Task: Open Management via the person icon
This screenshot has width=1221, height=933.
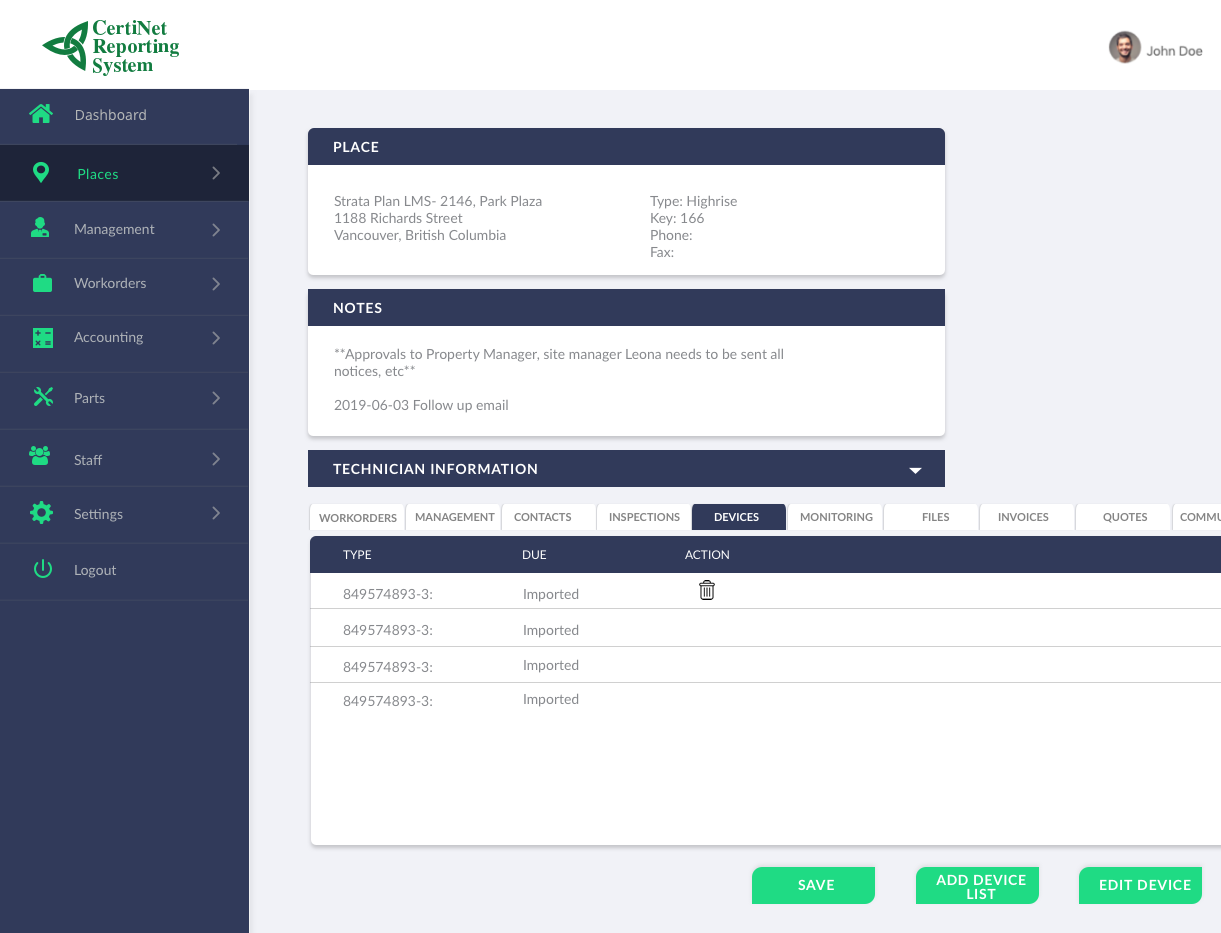Action: click(41, 228)
